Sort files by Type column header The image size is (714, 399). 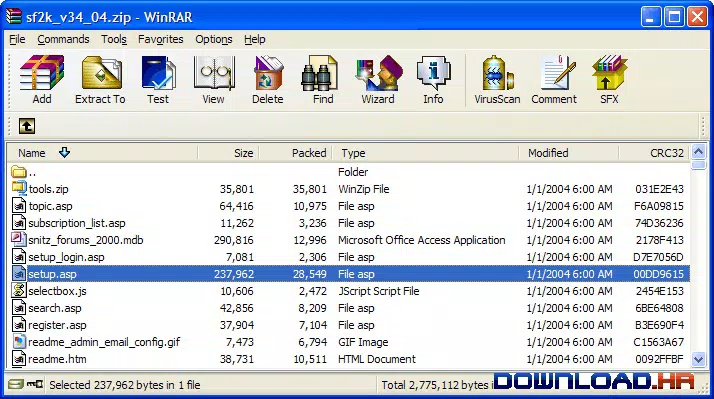(x=425, y=153)
